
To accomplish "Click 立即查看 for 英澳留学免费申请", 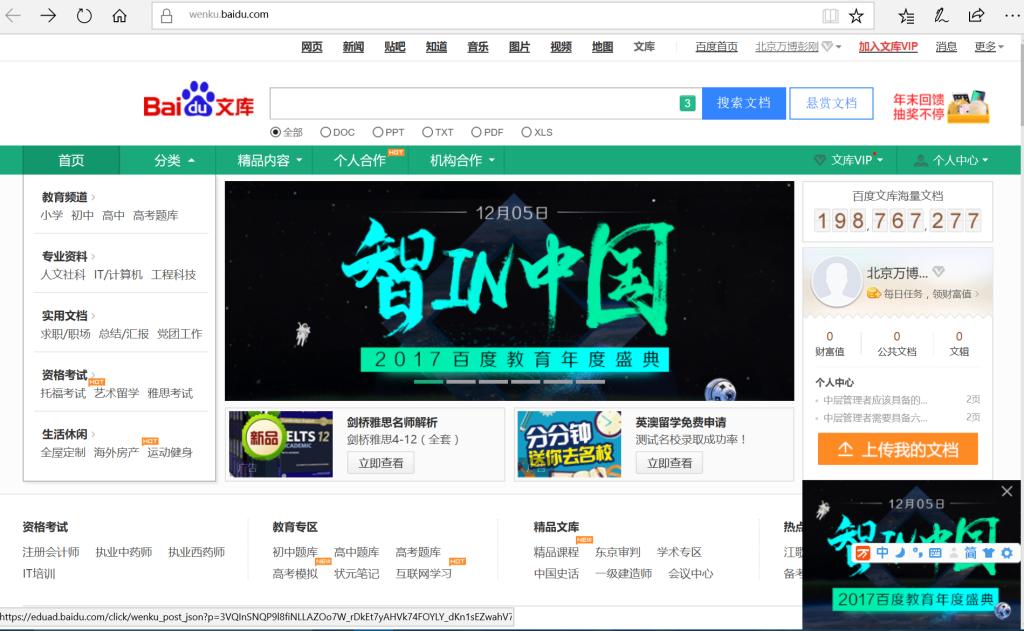I will [x=669, y=463].
